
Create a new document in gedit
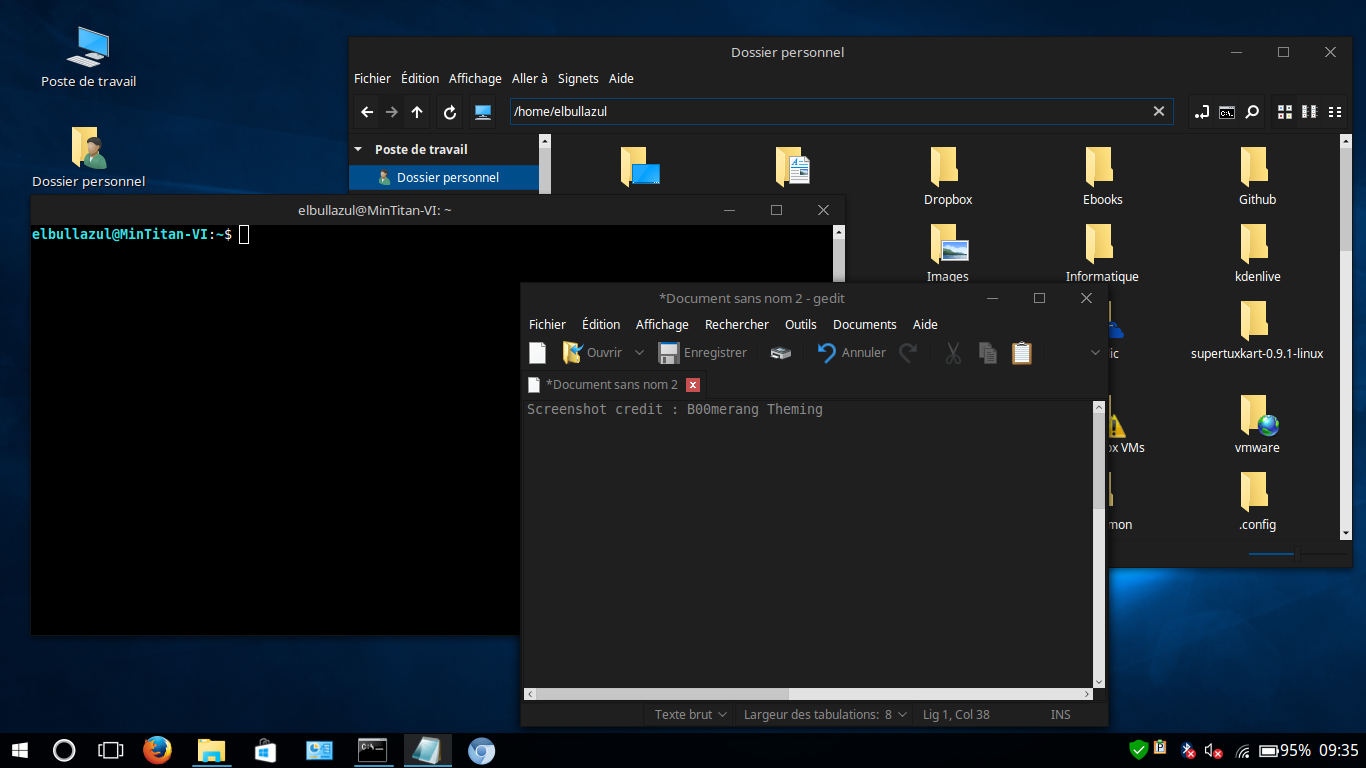tap(537, 352)
